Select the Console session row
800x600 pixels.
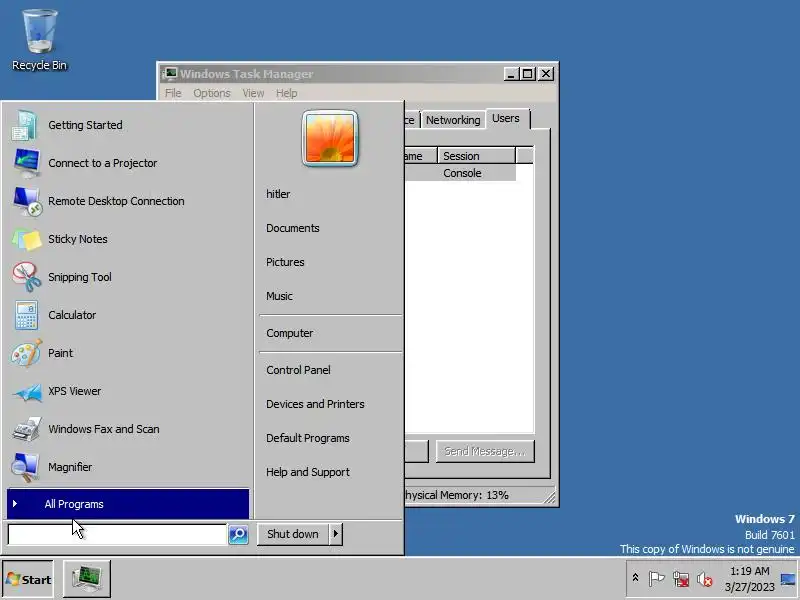[460, 173]
